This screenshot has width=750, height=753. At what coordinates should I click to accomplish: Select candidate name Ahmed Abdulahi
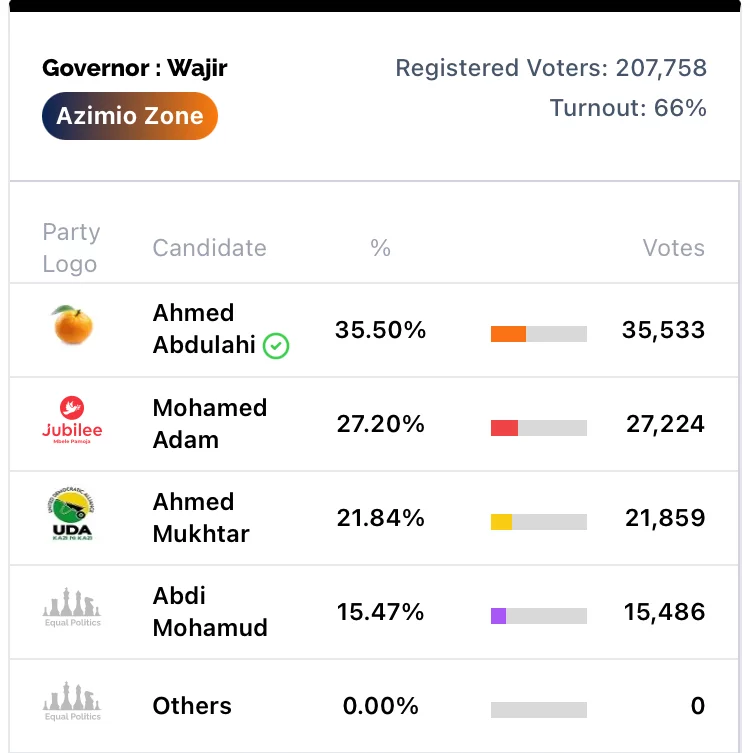click(204, 329)
